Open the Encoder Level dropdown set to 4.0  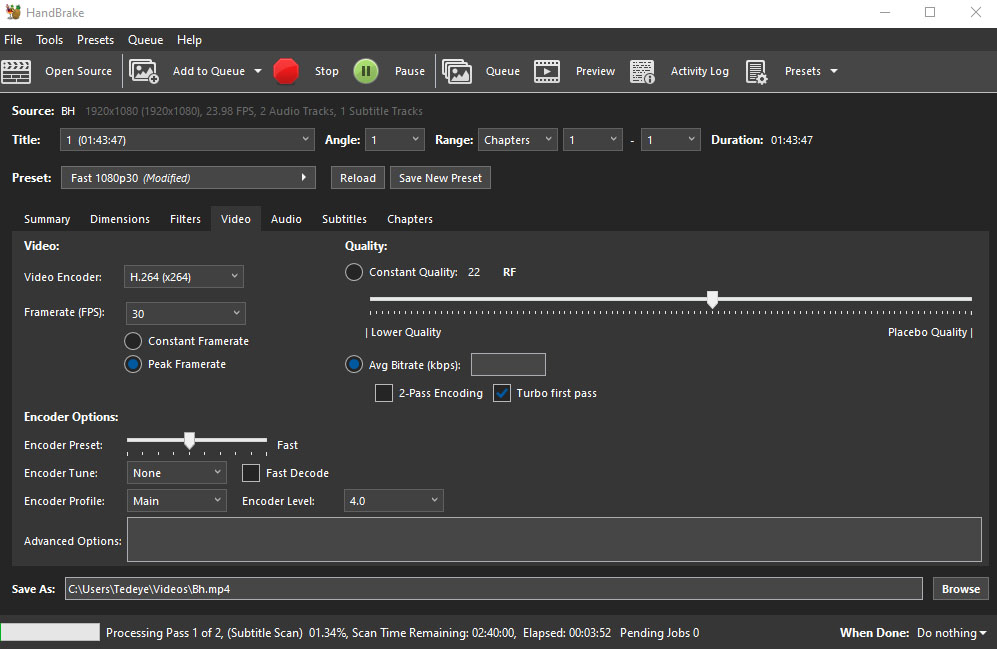tap(394, 501)
